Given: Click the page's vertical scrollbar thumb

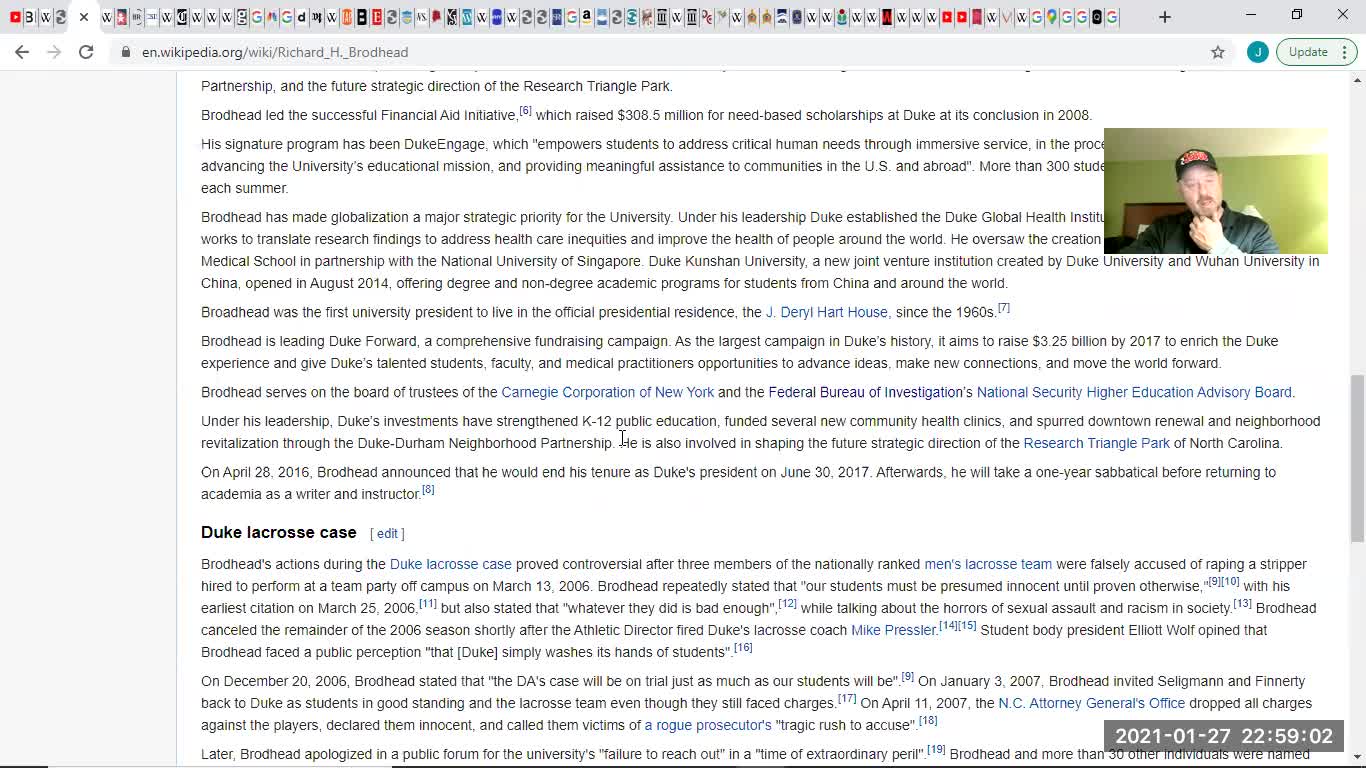Looking at the screenshot, I should point(1357,459).
